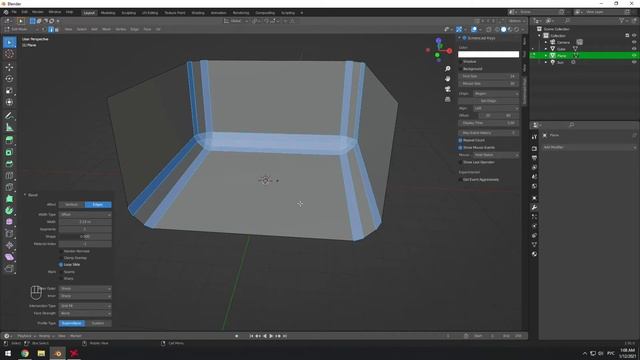Click the Set Origin button
Viewport: 640px width, 360px height.
tap(489, 101)
